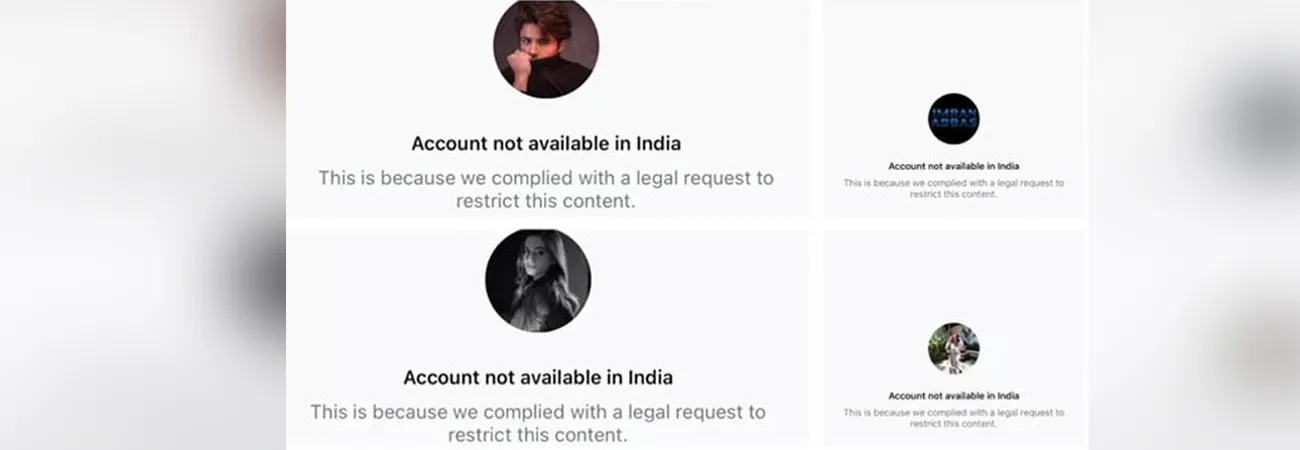The height and width of the screenshot is (450, 1300).
Task: Select the small outdoor profile picture
Action: pos(953,348)
